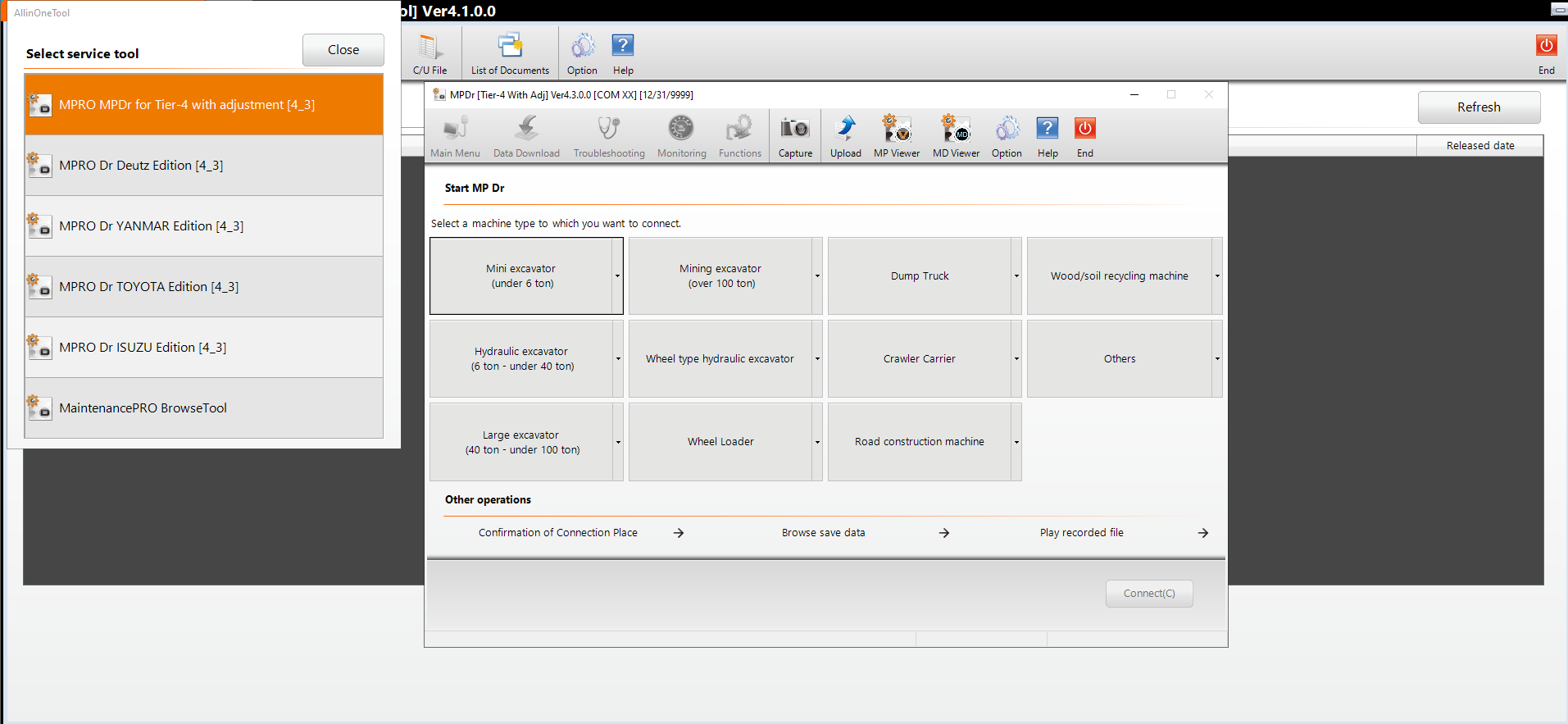Click the Monitoring gauge icon
The height and width of the screenshot is (724, 1568).
681,136
